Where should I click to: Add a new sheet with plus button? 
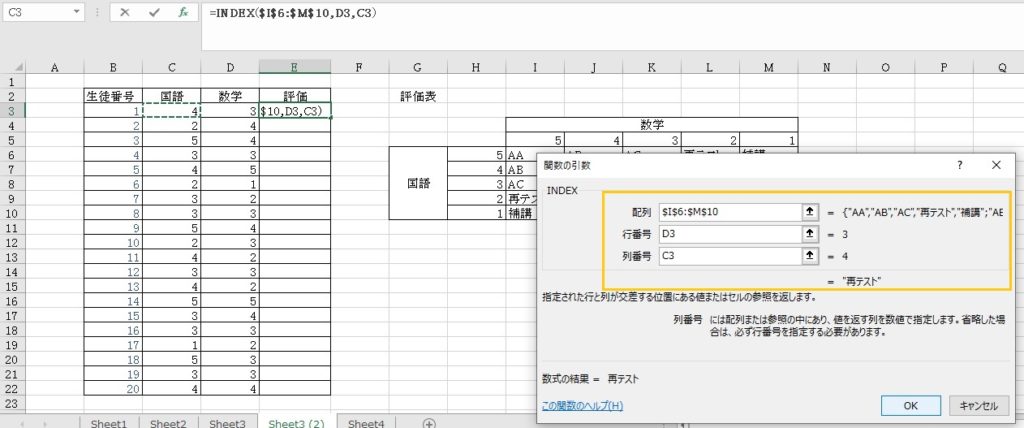click(429, 423)
